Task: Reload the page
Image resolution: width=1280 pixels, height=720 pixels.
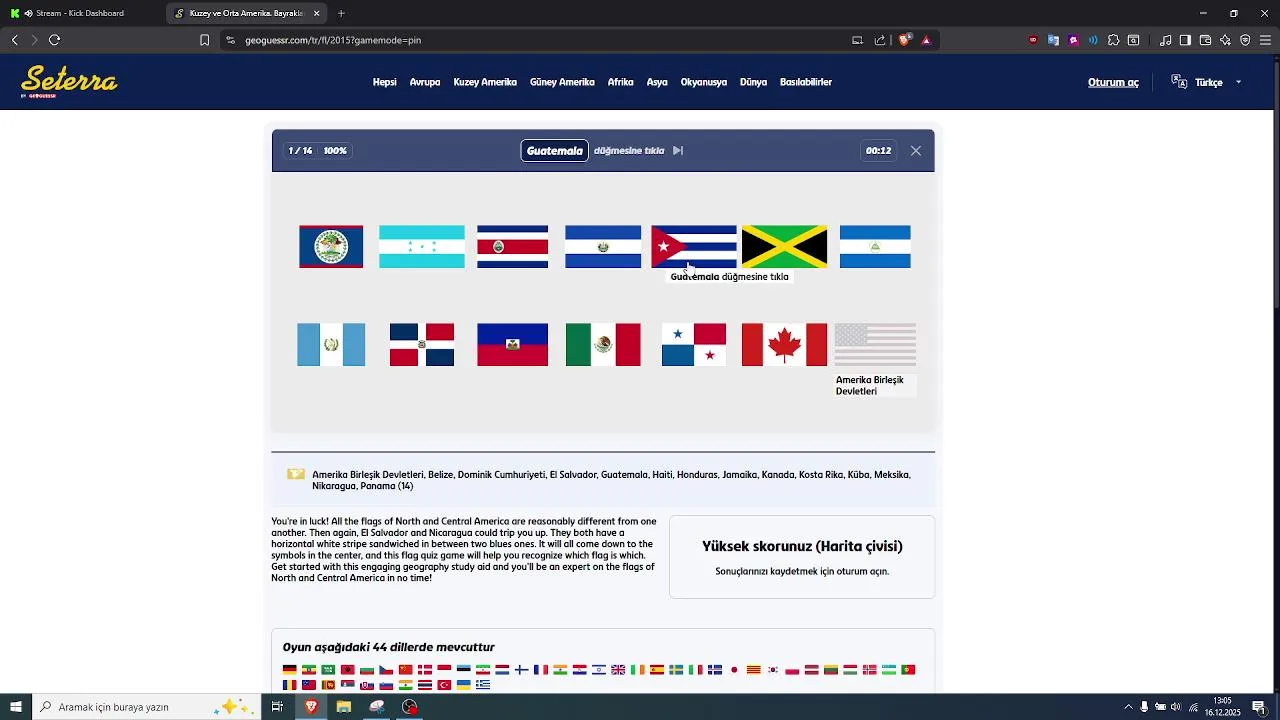Action: [54, 40]
